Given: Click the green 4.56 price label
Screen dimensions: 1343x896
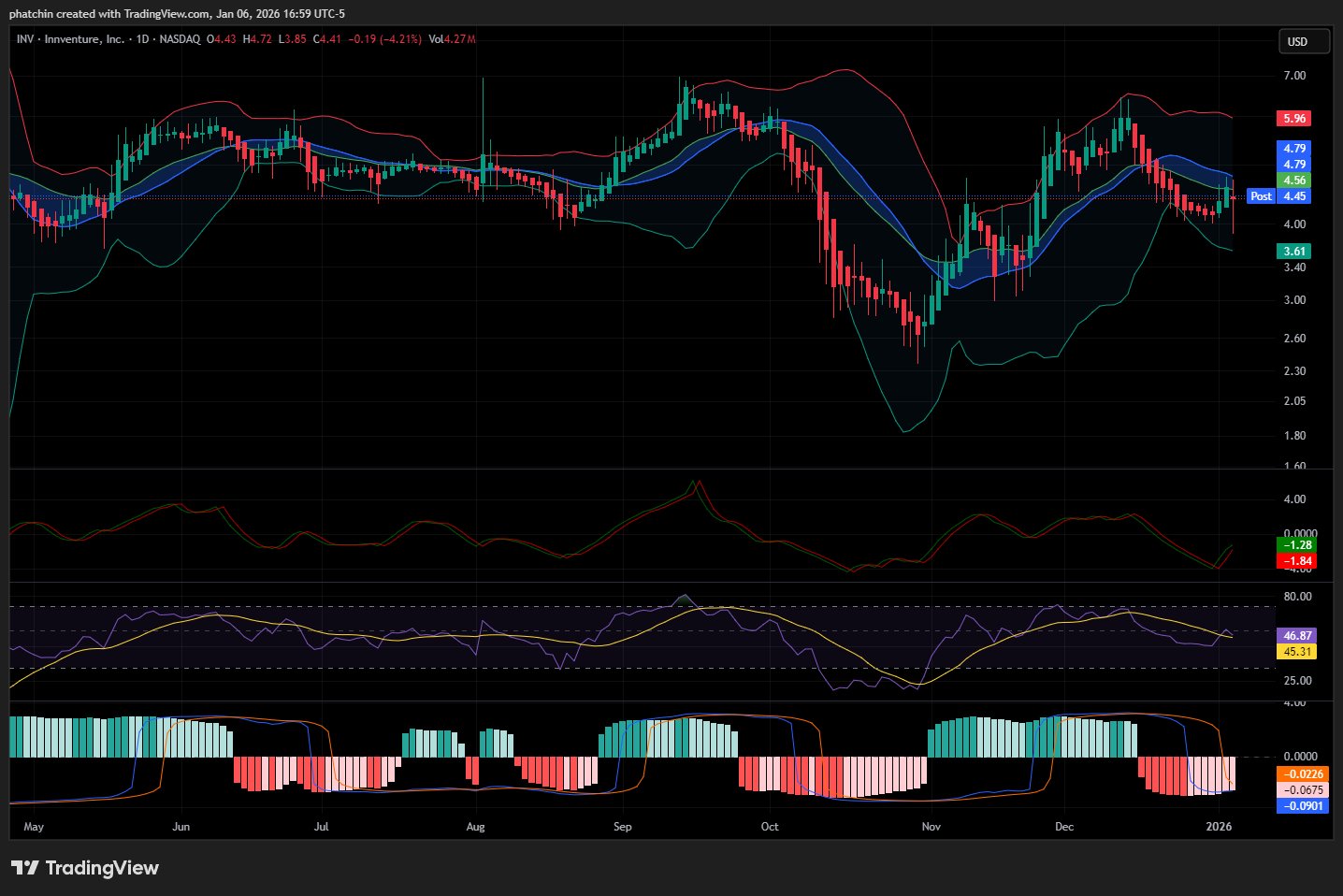Looking at the screenshot, I should coord(1294,181).
